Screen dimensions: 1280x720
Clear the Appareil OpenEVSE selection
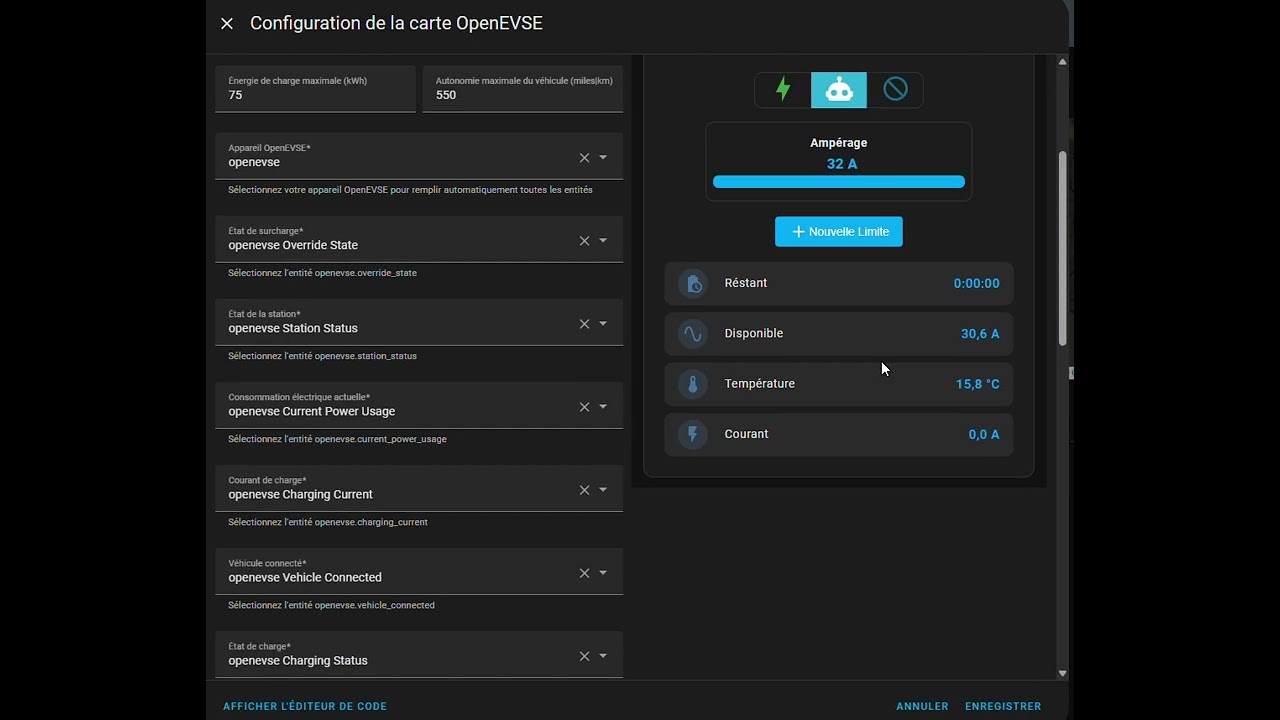coord(584,158)
